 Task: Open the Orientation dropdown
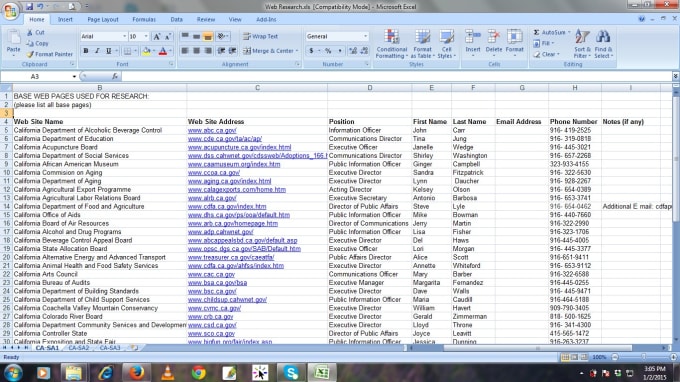(223, 36)
